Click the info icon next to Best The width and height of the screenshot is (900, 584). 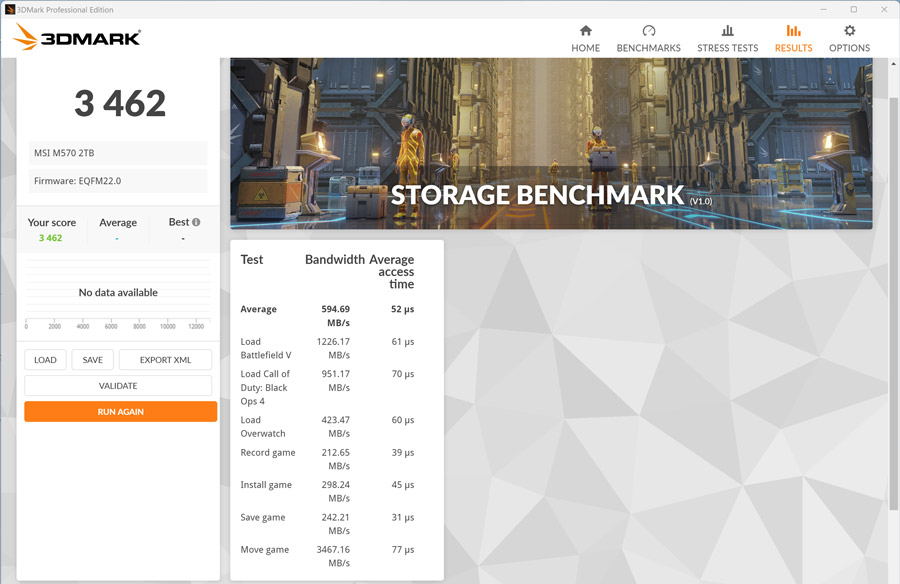pos(196,222)
